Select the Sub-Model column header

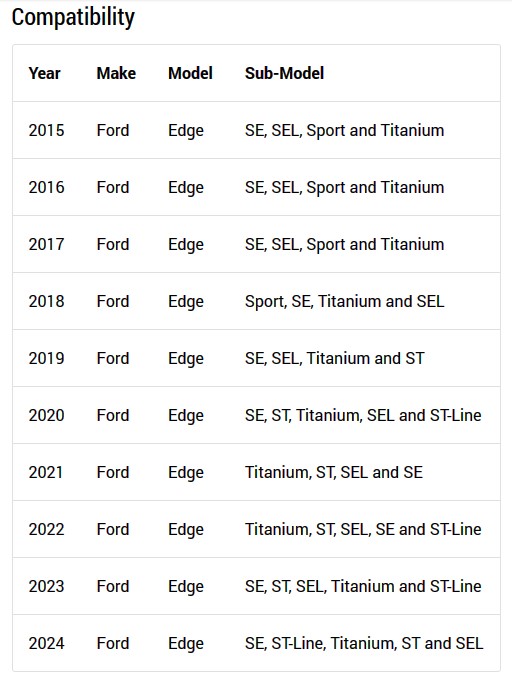284,73
